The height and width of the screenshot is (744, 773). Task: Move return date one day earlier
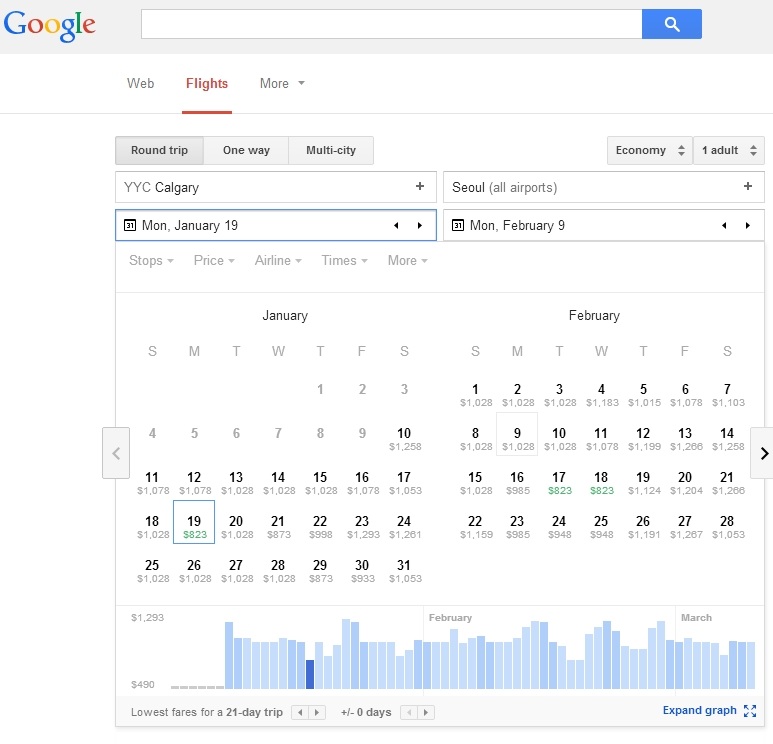pyautogui.click(x=723, y=226)
